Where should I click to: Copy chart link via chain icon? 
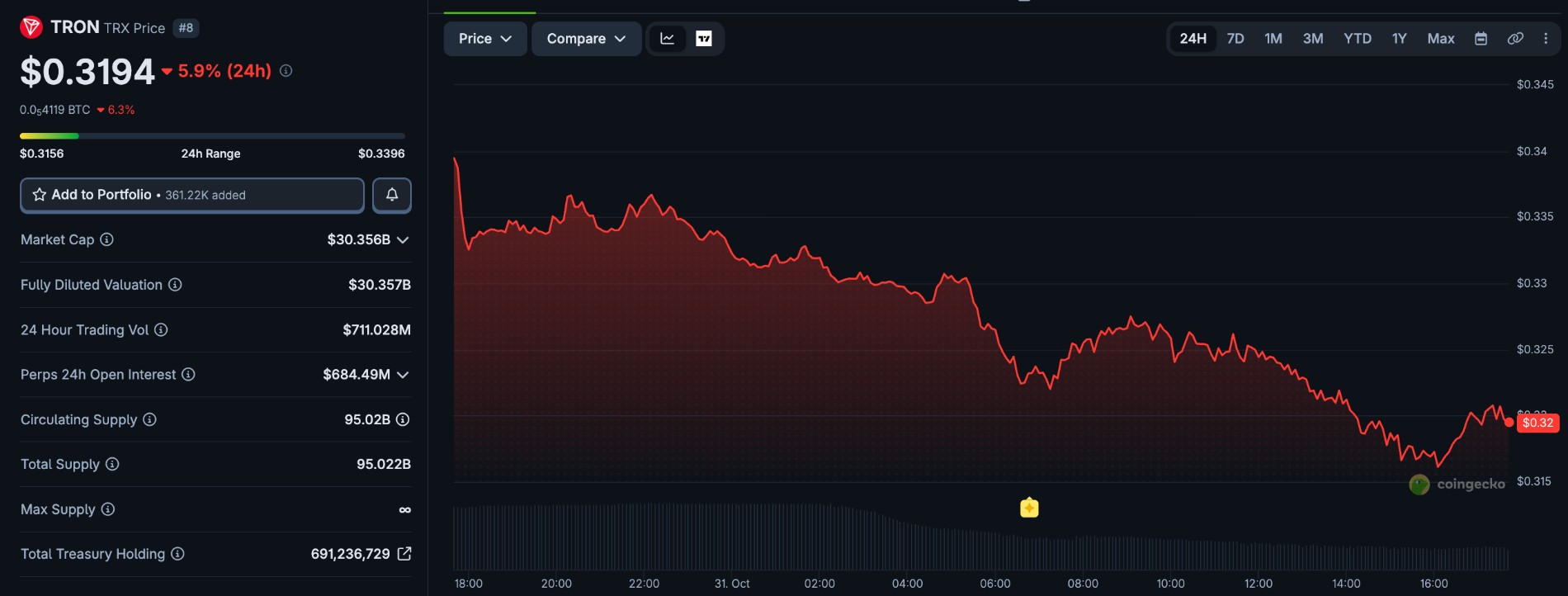[x=1515, y=39]
